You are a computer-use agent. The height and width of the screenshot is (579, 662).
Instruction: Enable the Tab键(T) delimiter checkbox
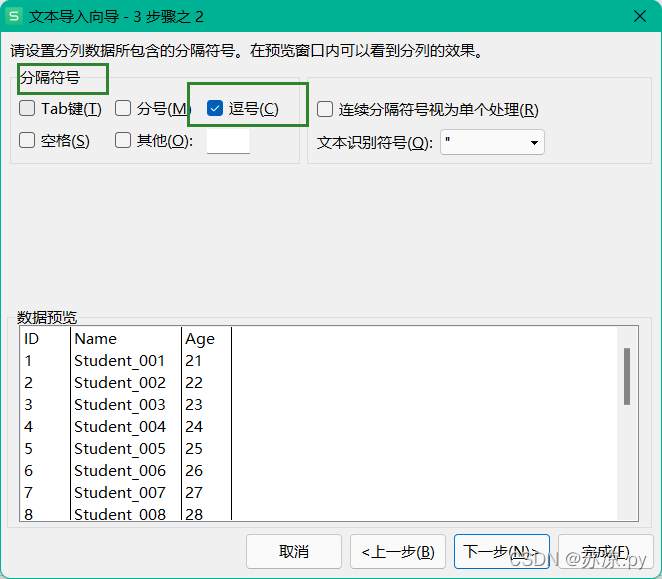[x=27, y=109]
